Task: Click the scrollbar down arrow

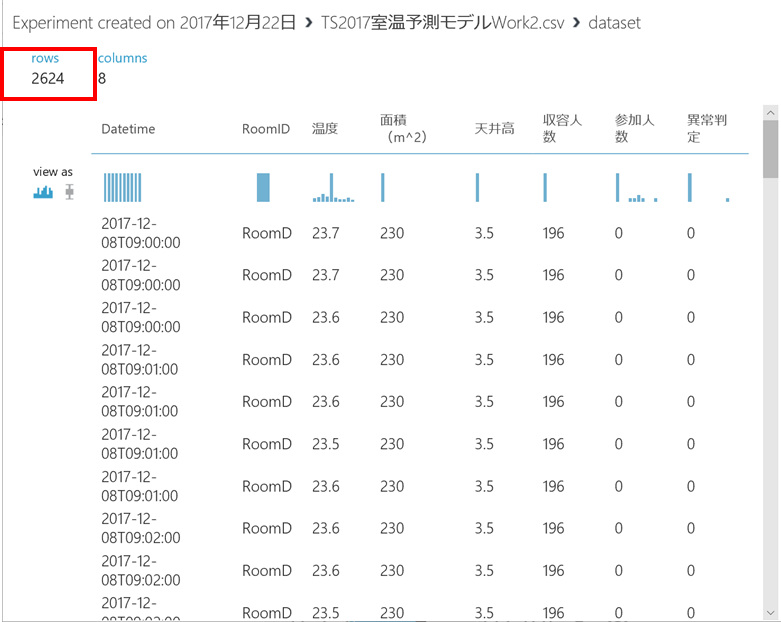Action: click(x=771, y=613)
